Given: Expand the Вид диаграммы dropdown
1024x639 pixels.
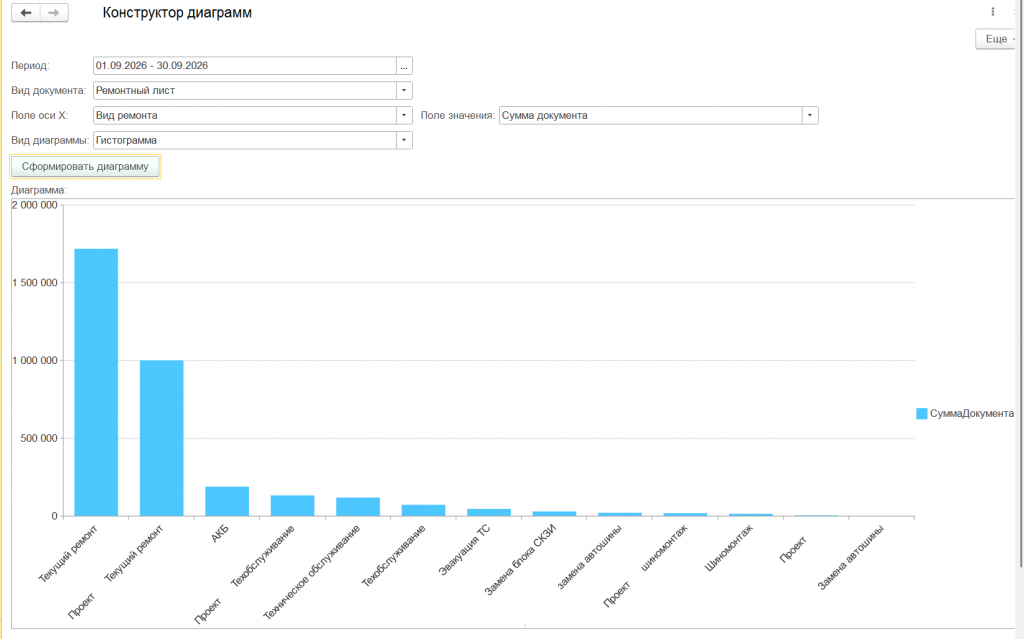Looking at the screenshot, I should (x=404, y=140).
